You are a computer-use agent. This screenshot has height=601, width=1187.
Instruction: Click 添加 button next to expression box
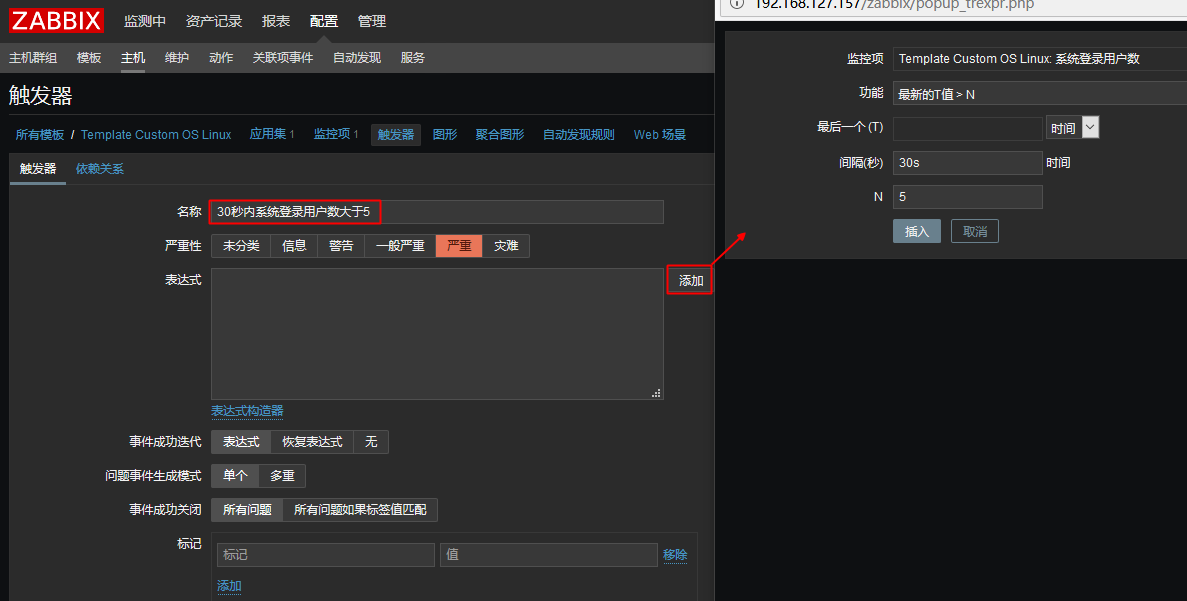(690, 281)
